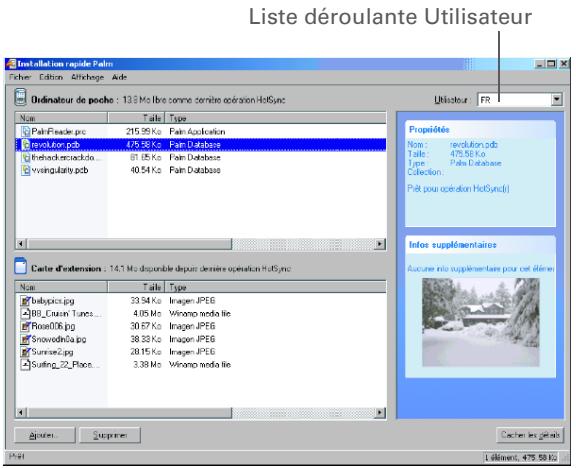Sort expansion card list by Taille column
This screenshot has width=576, height=468.
pos(136,287)
